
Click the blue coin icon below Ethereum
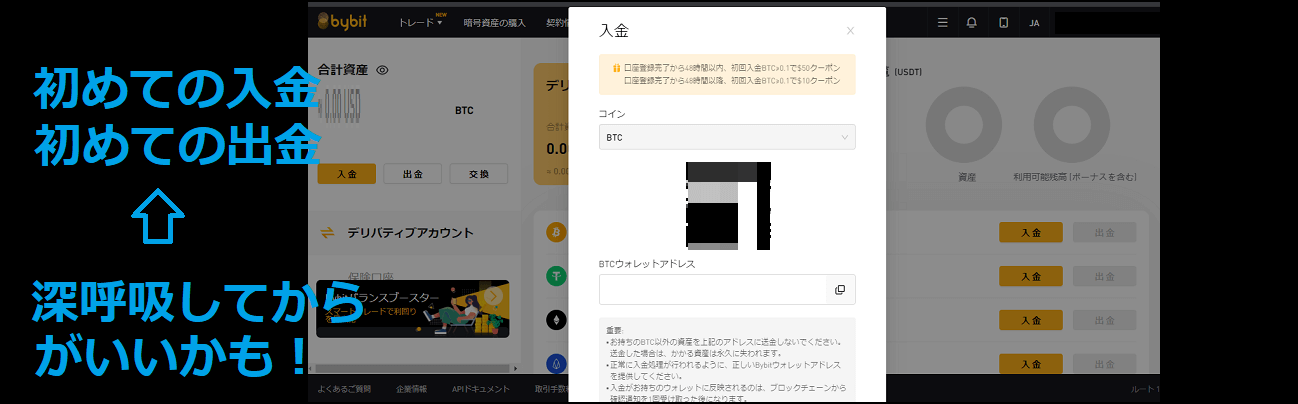click(x=556, y=362)
